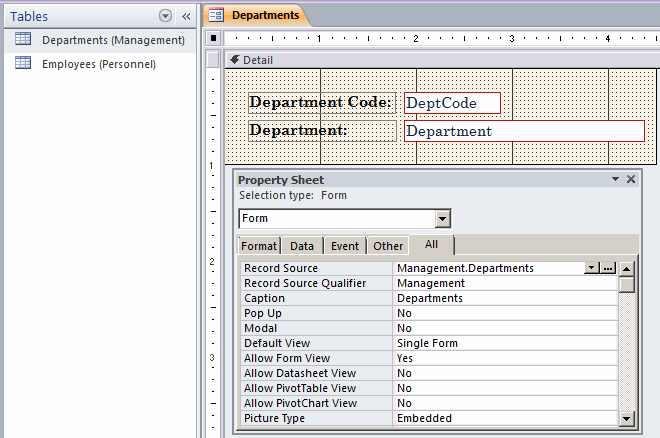Screen dimensions: 660x438
Task: Select the Department Code label control
Action: 322,103
